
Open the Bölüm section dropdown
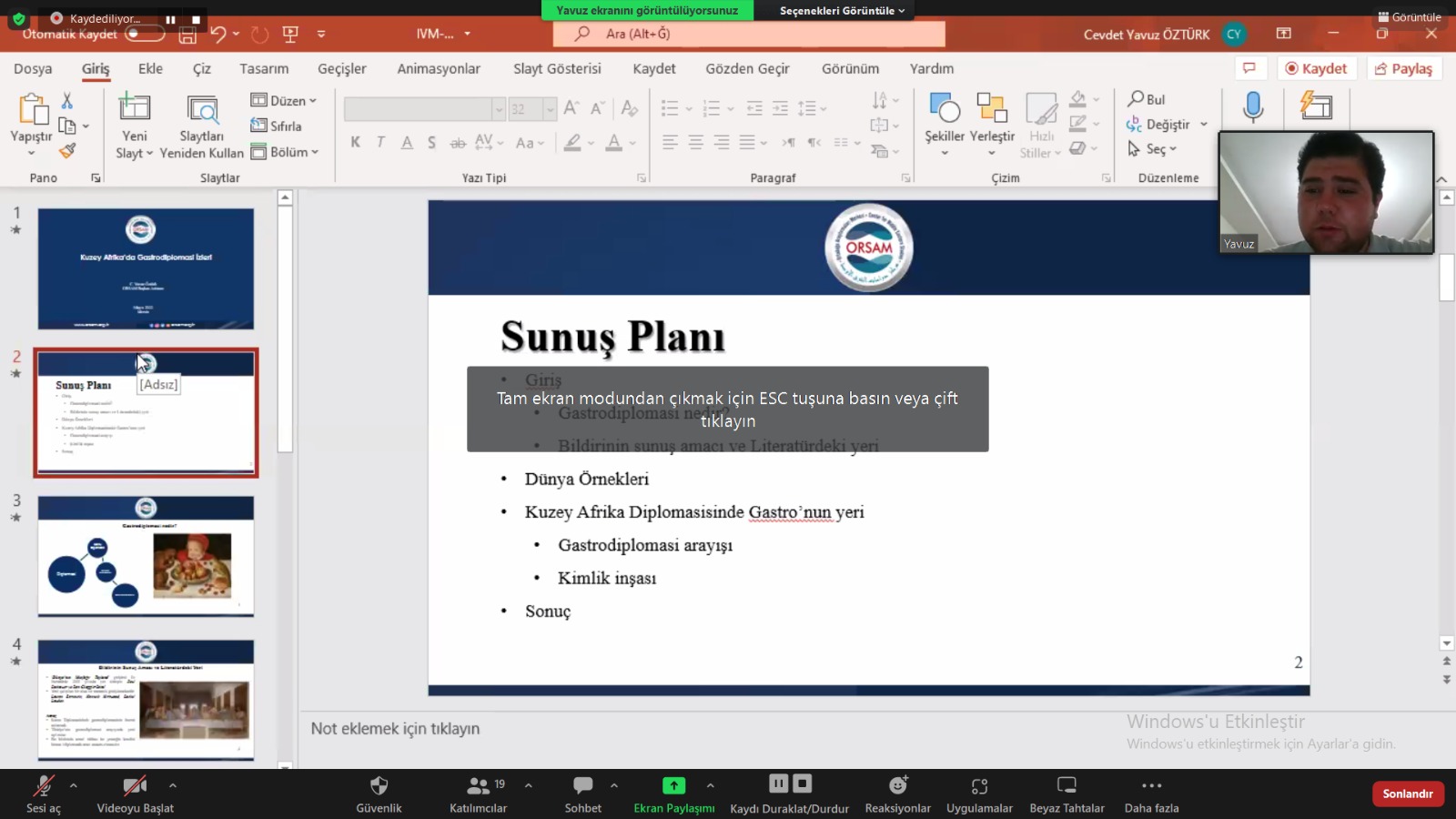click(x=285, y=152)
